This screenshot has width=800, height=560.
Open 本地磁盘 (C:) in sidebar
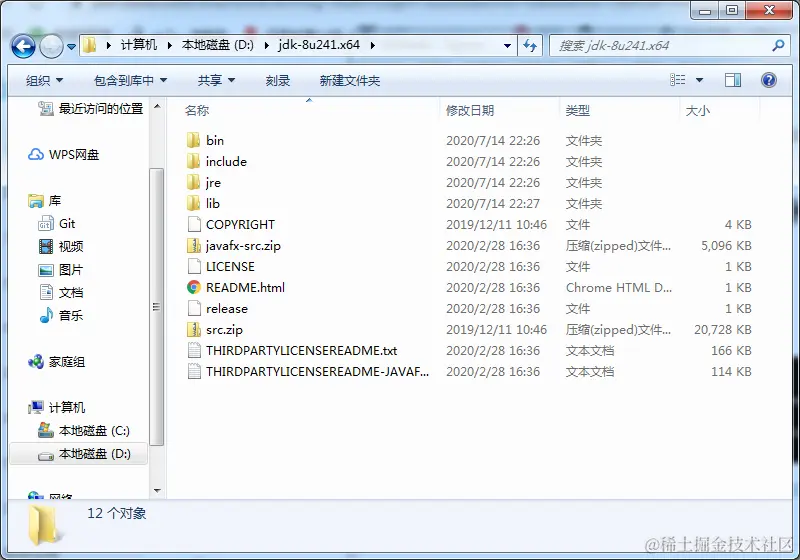84,431
